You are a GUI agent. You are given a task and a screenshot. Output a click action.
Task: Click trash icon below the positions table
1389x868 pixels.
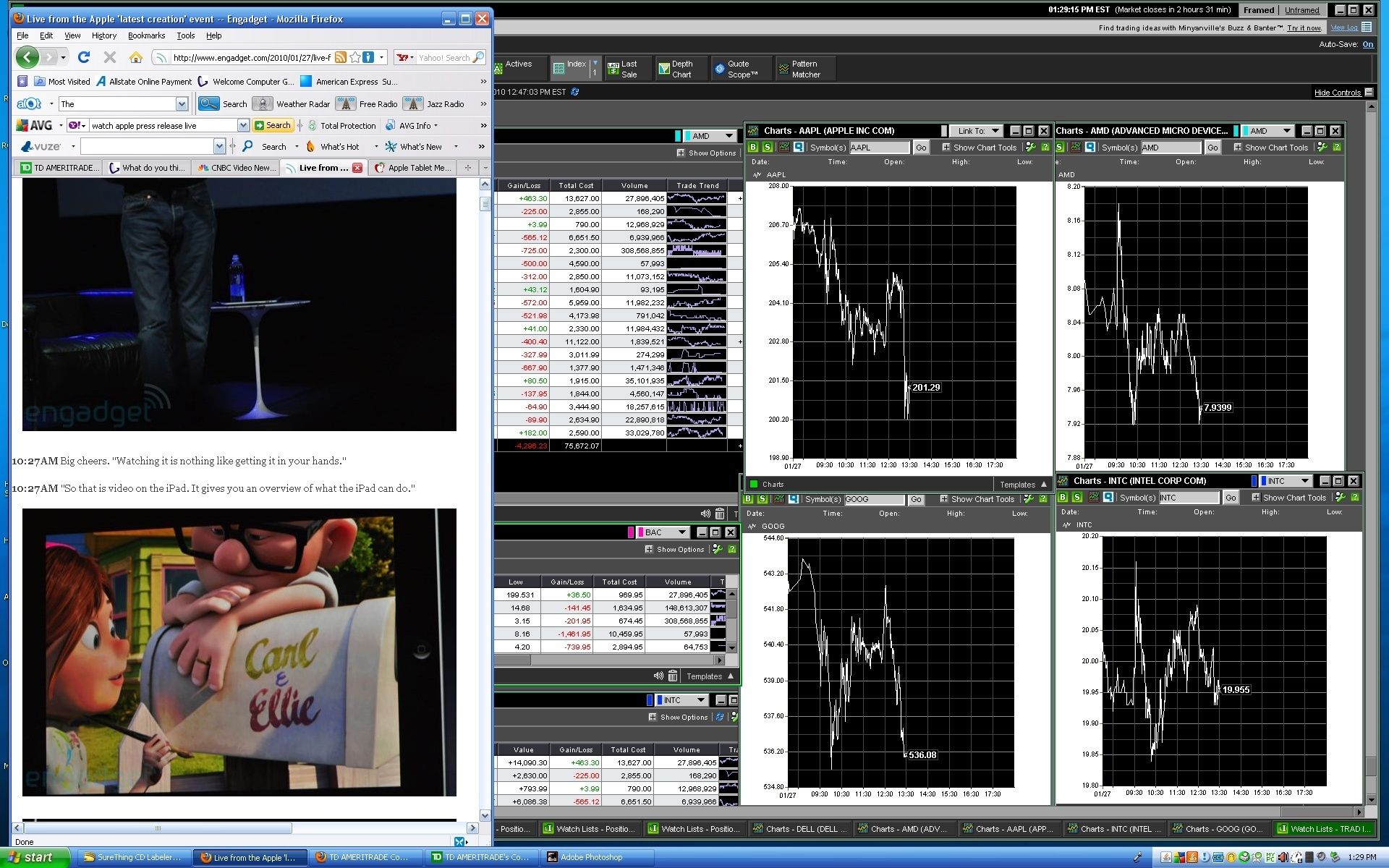720,514
